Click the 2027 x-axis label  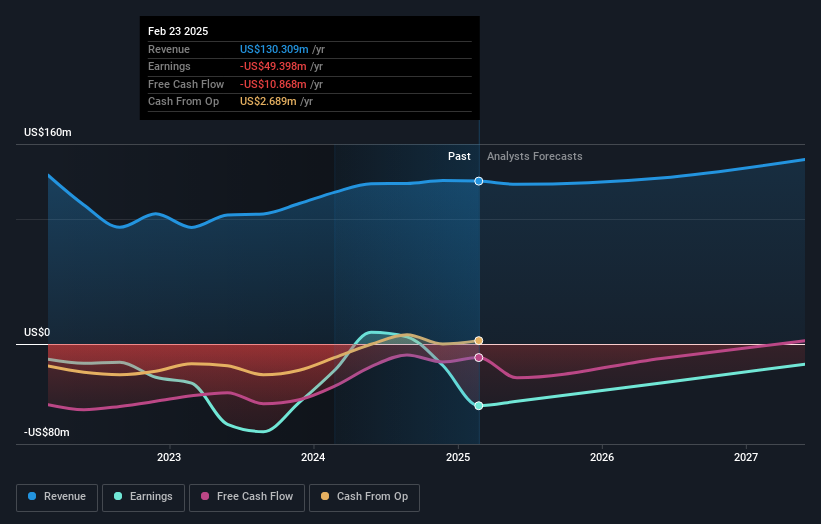pyautogui.click(x=746, y=457)
